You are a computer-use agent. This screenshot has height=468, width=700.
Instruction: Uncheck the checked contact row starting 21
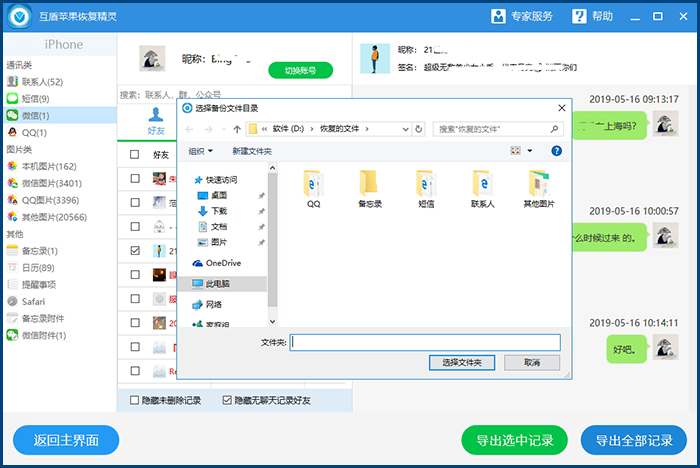(x=135, y=251)
